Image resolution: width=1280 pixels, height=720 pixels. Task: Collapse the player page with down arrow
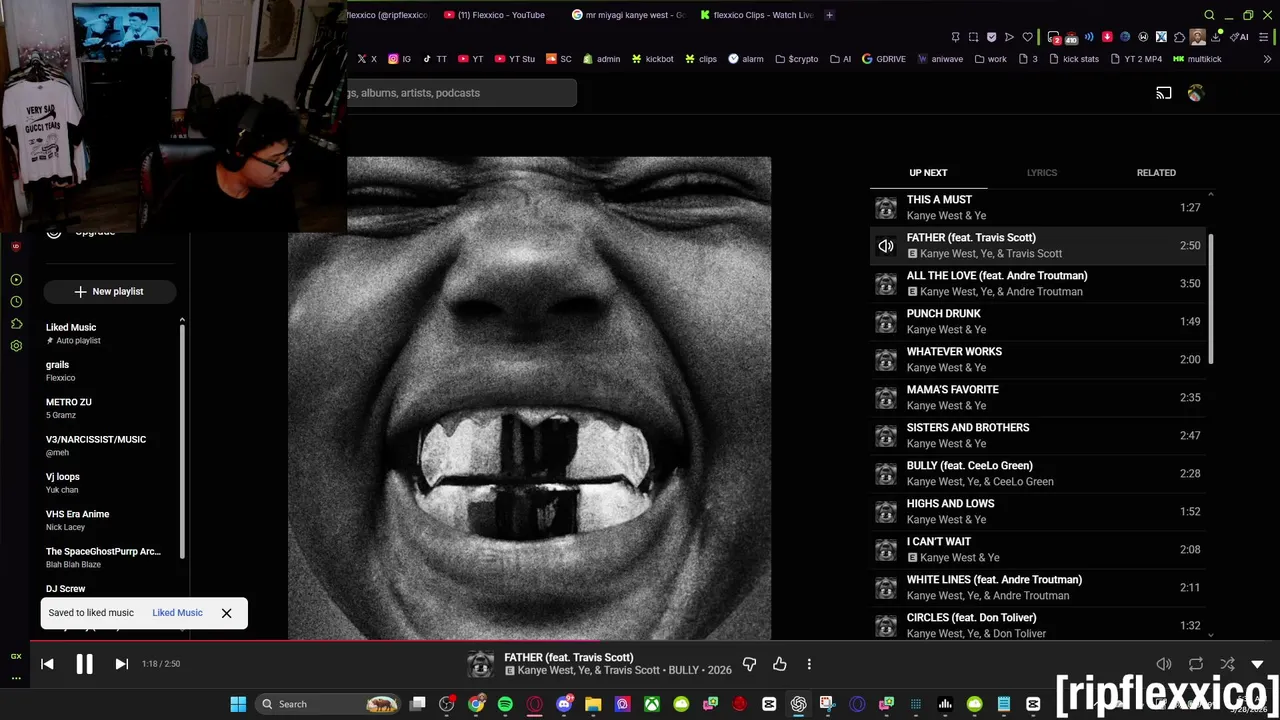1257,664
